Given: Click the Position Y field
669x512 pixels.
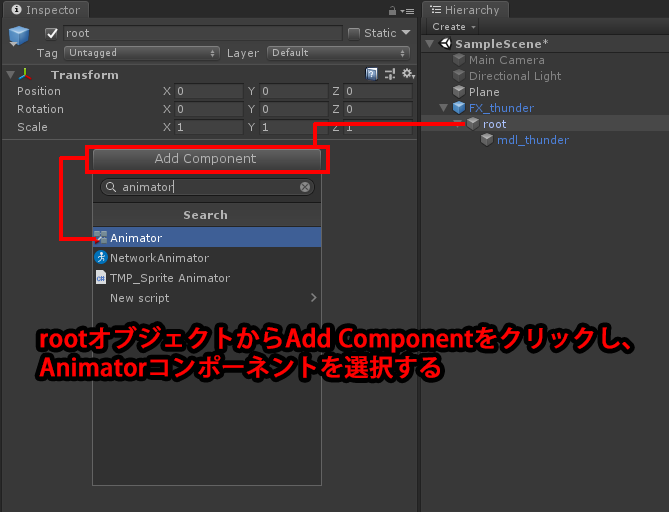Looking at the screenshot, I should click(294, 91).
